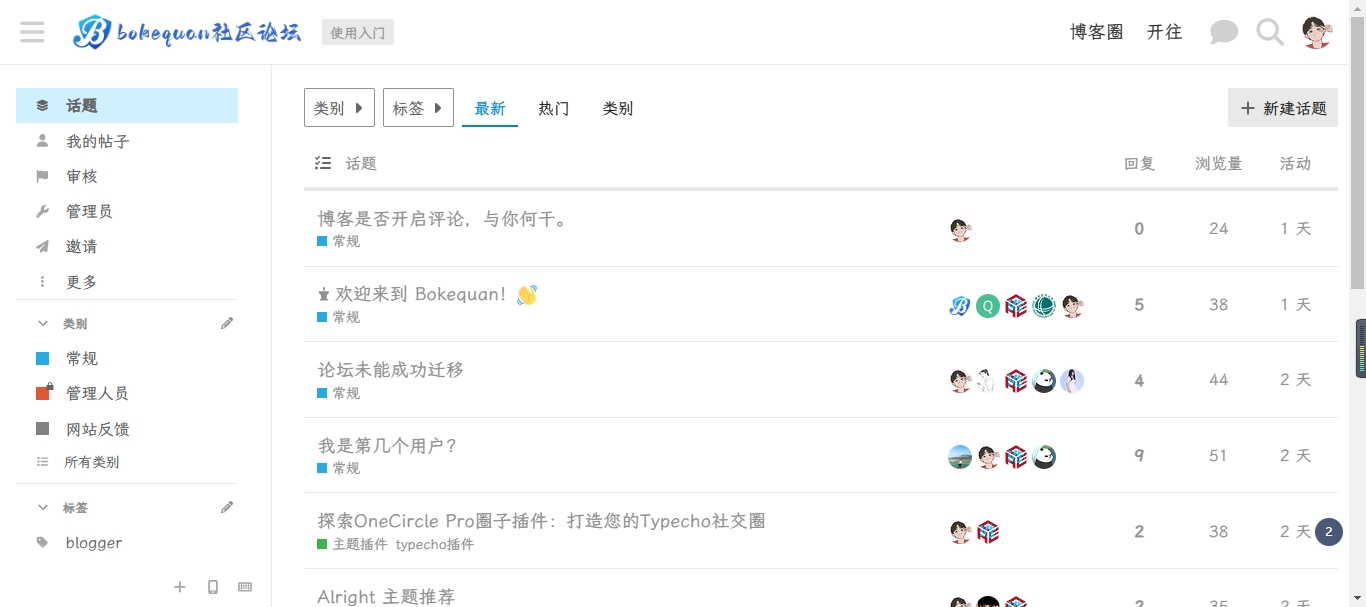Screen dimensions: 1366x607
Task: Open the search magnifier icon
Action: click(1270, 32)
